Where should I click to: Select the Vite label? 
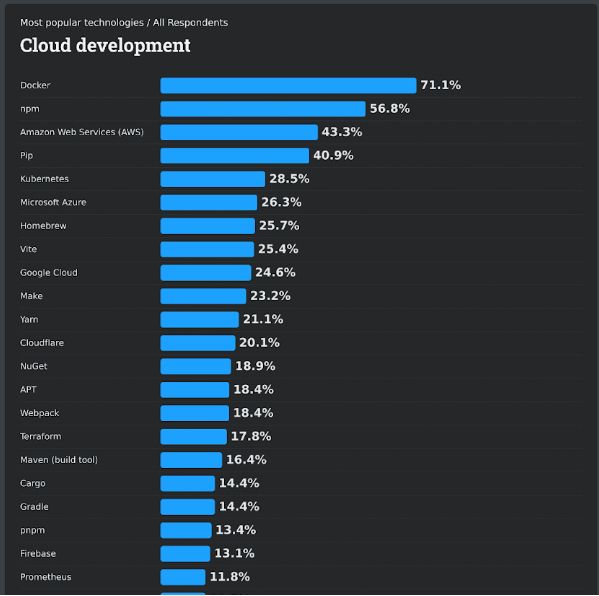[28, 249]
